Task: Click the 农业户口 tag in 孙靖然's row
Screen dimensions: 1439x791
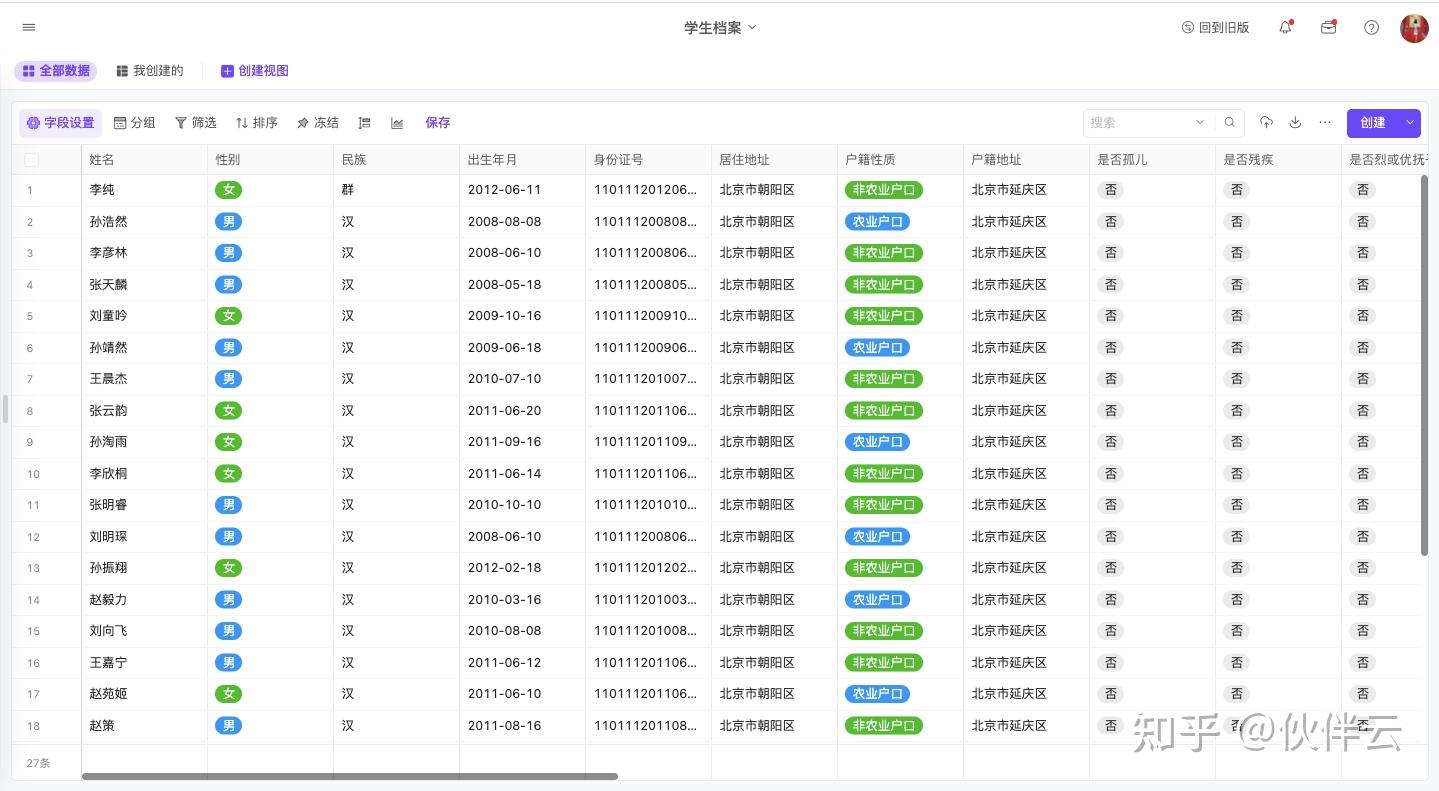Action: [877, 348]
